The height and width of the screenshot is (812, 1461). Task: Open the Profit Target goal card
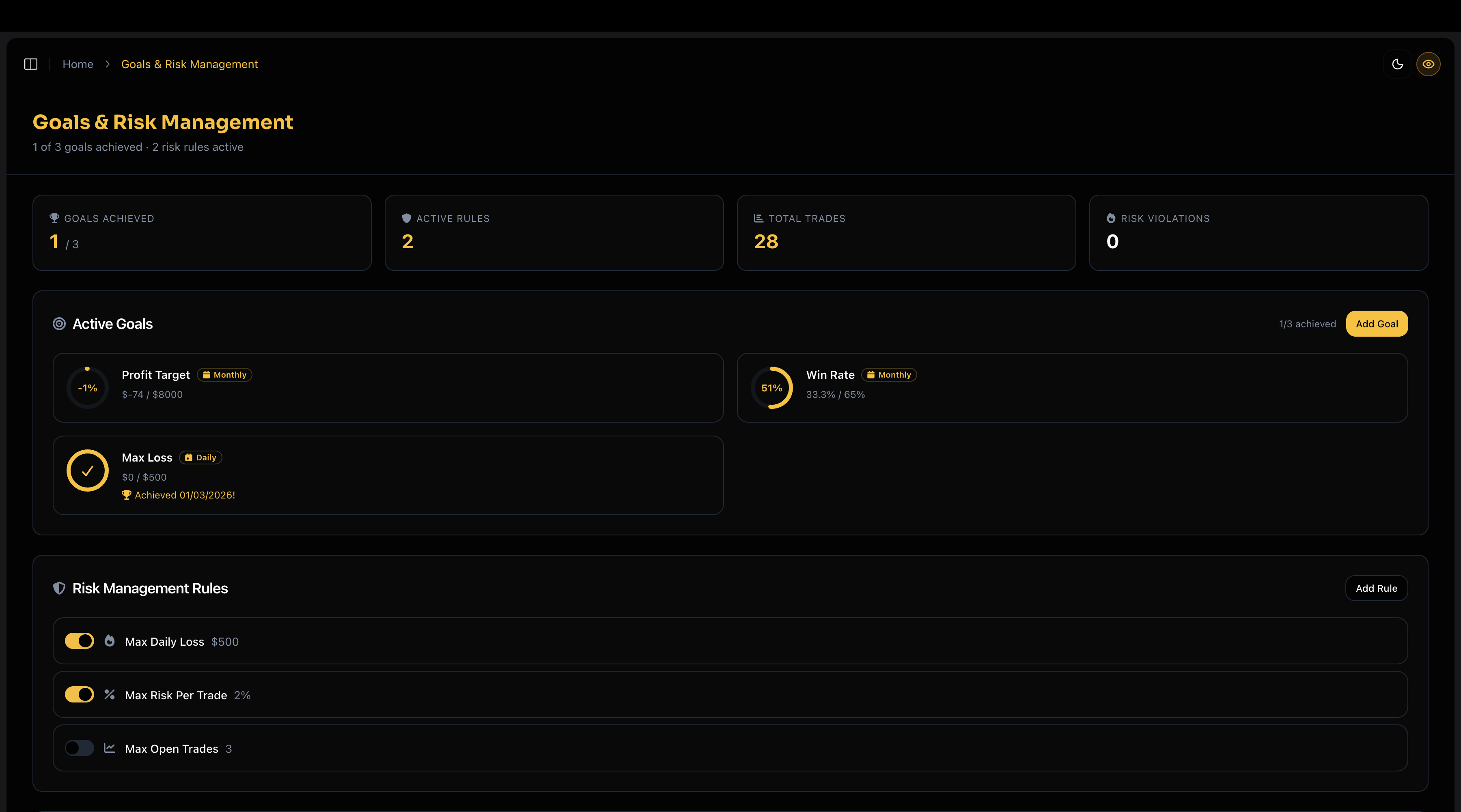point(388,388)
